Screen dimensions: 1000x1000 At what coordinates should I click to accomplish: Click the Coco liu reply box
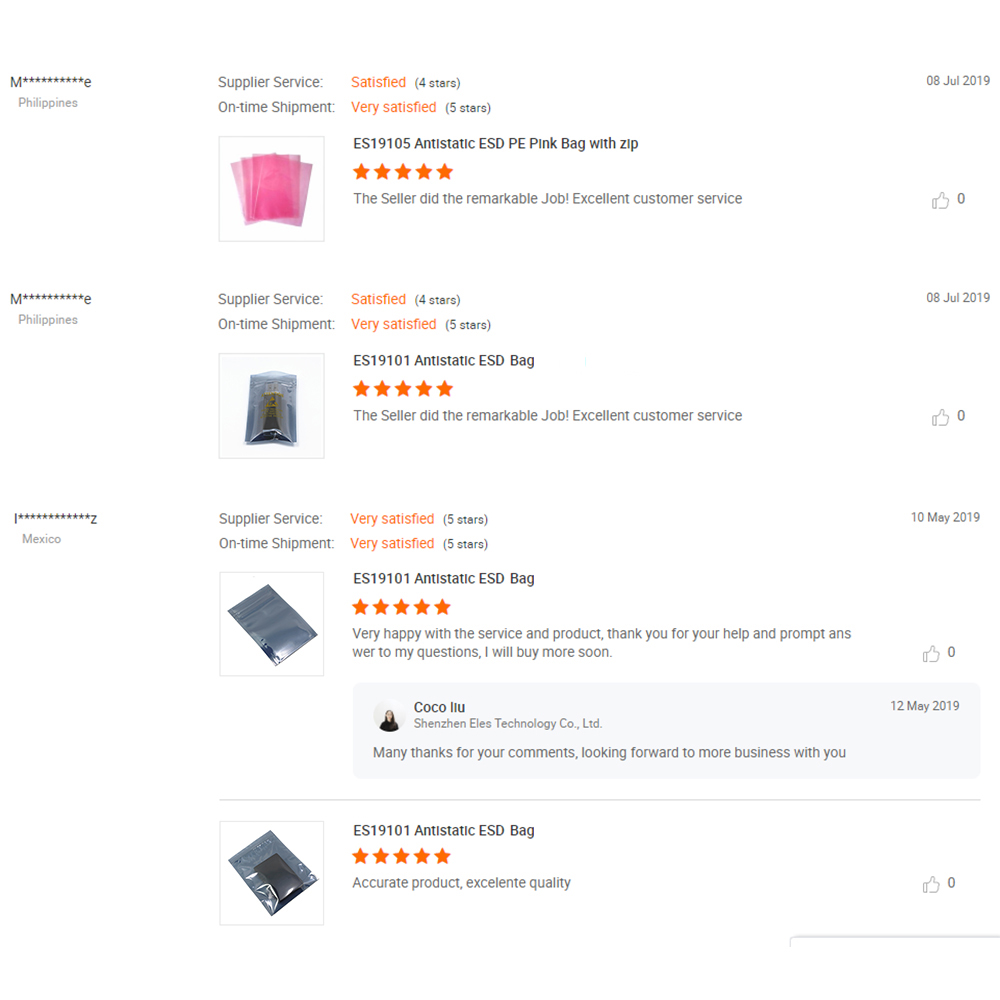coord(666,728)
